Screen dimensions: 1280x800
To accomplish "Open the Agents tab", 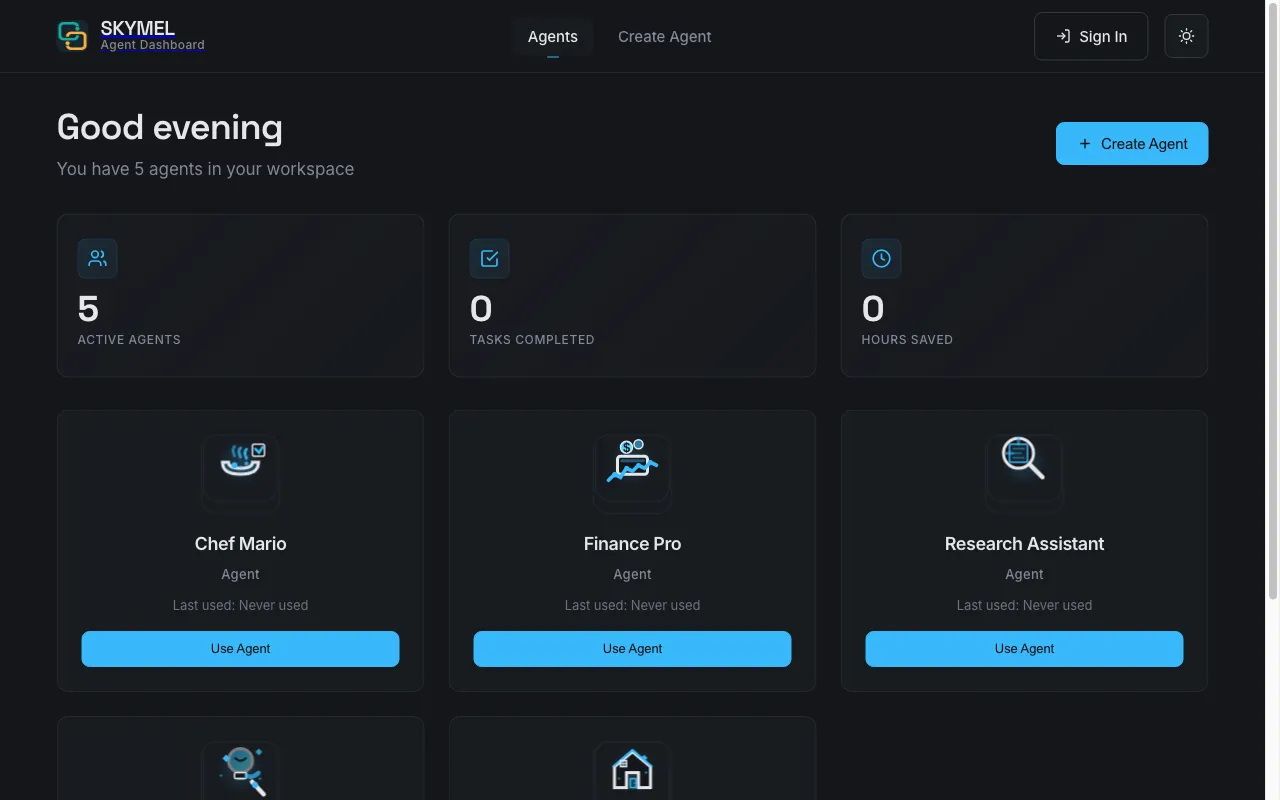I will click(553, 37).
